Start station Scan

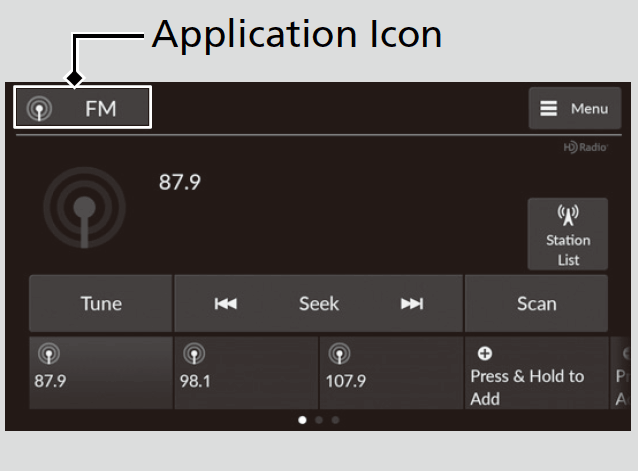(536, 303)
